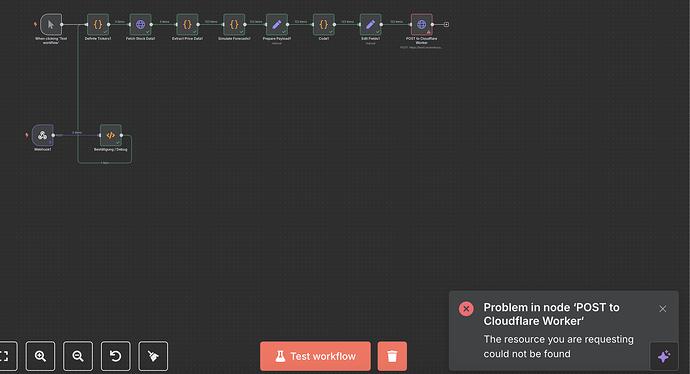Select the Code1 node
This screenshot has height=374, width=690.
pyautogui.click(x=323, y=25)
